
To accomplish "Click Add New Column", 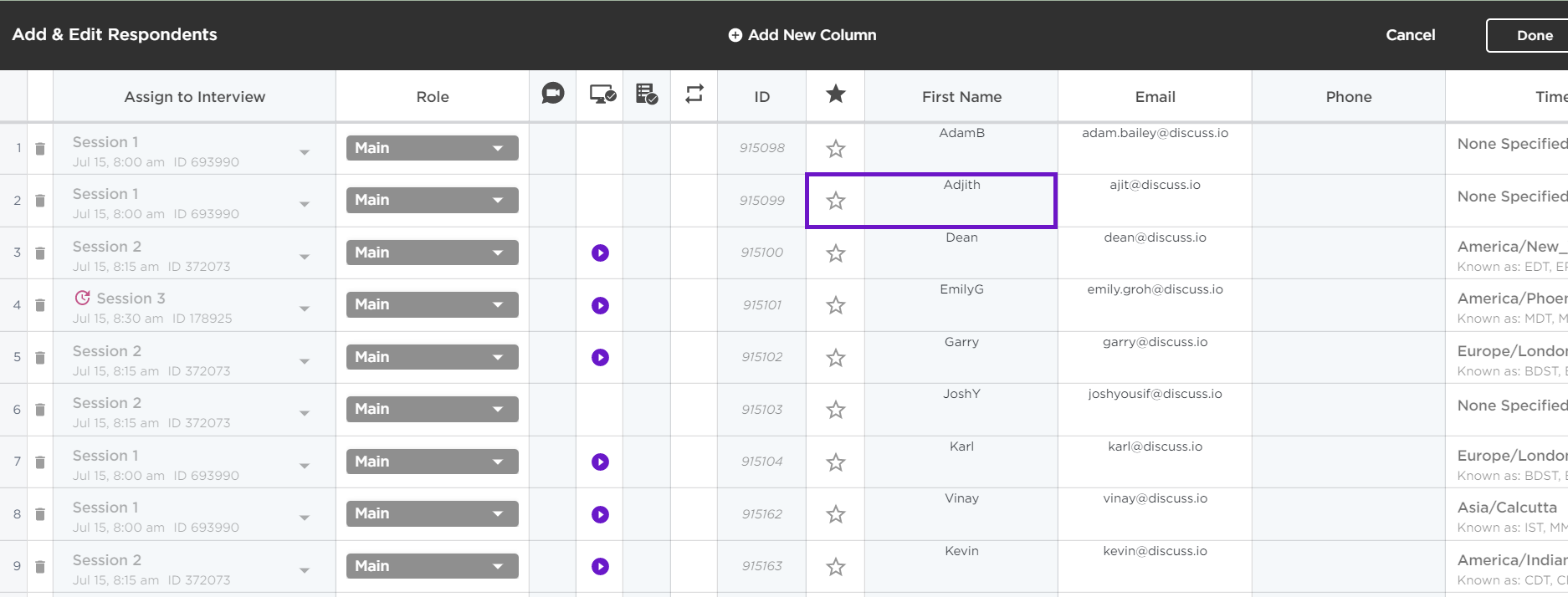I will click(802, 35).
